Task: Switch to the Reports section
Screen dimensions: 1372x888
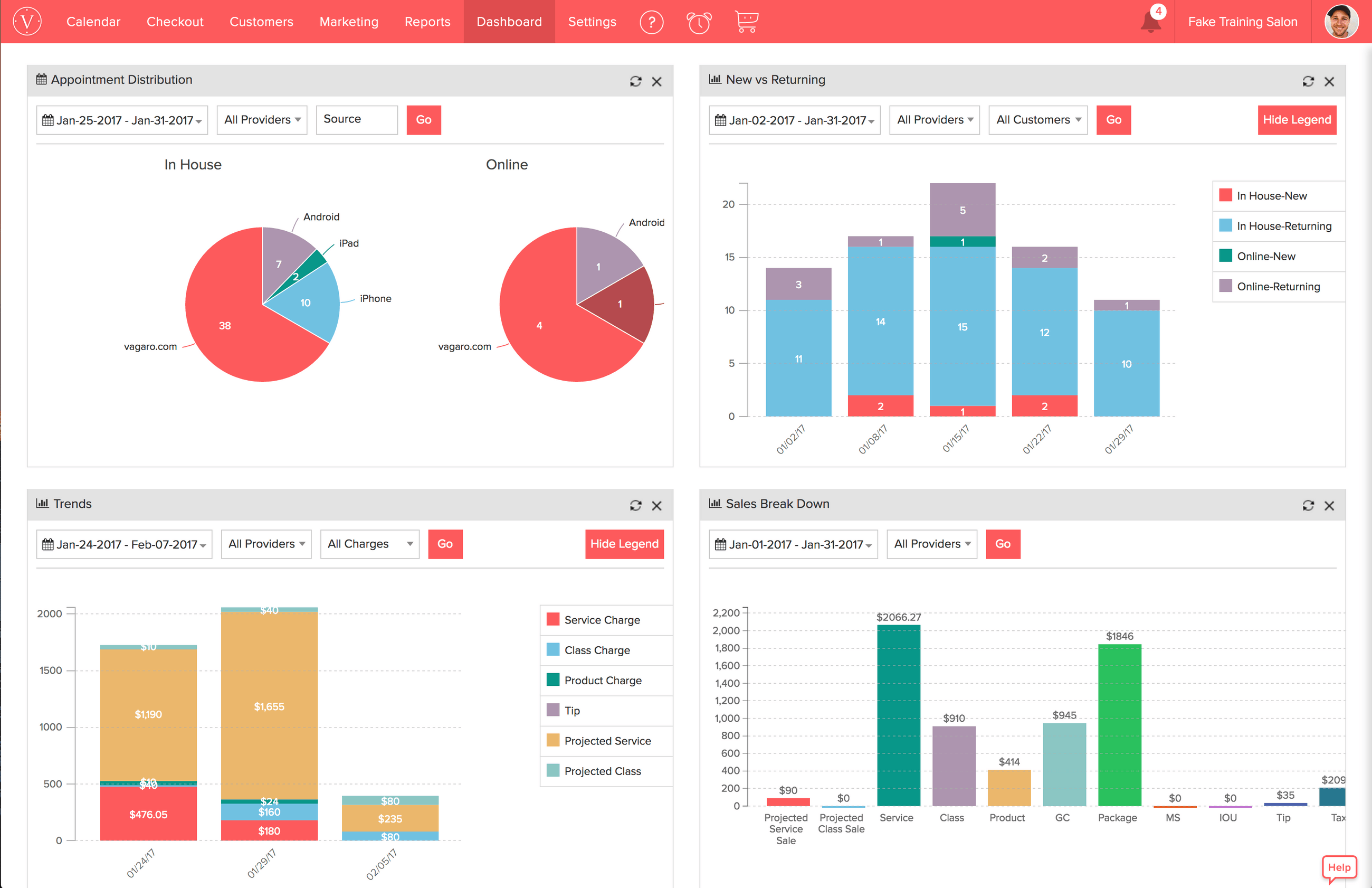Action: click(427, 21)
